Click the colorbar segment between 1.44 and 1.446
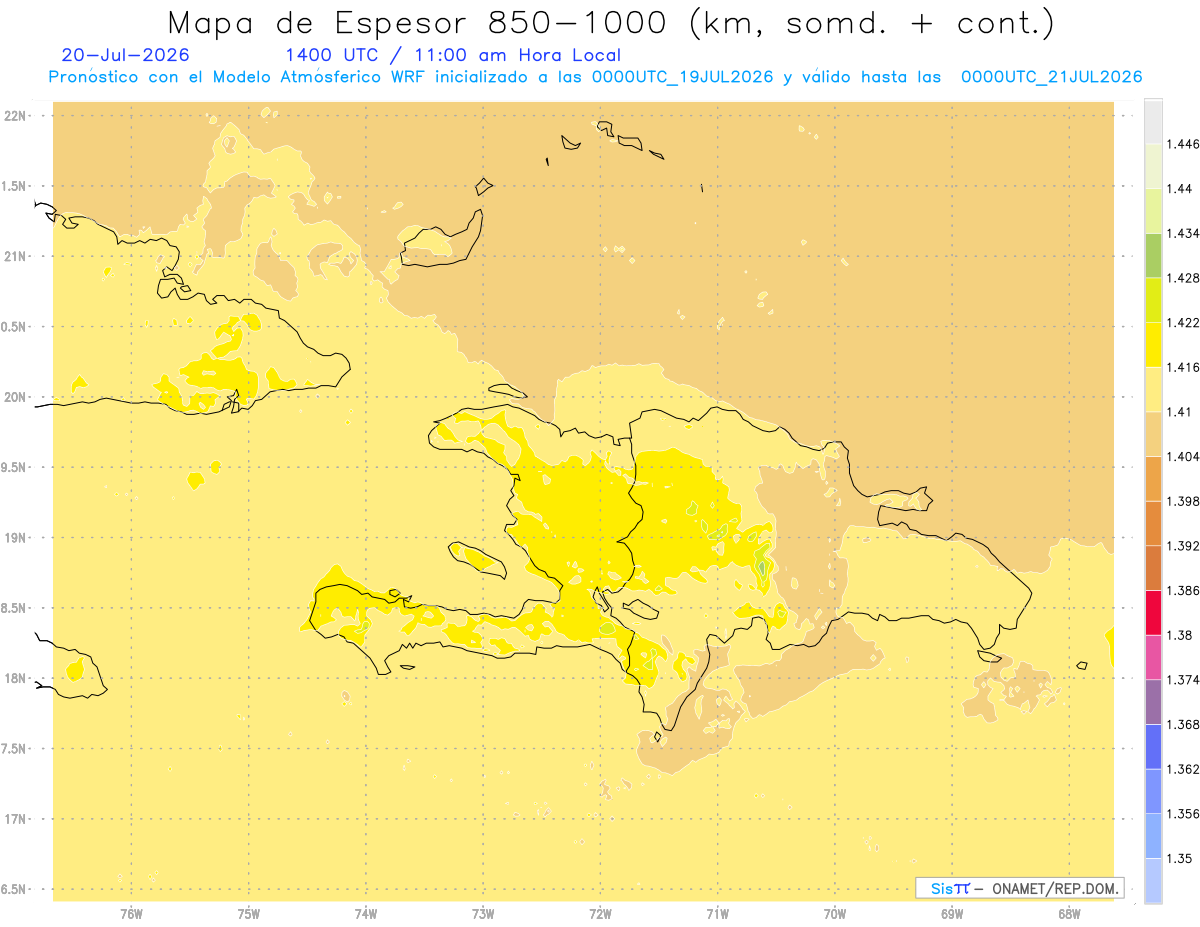The width and height of the screenshot is (1200, 927). click(1153, 166)
